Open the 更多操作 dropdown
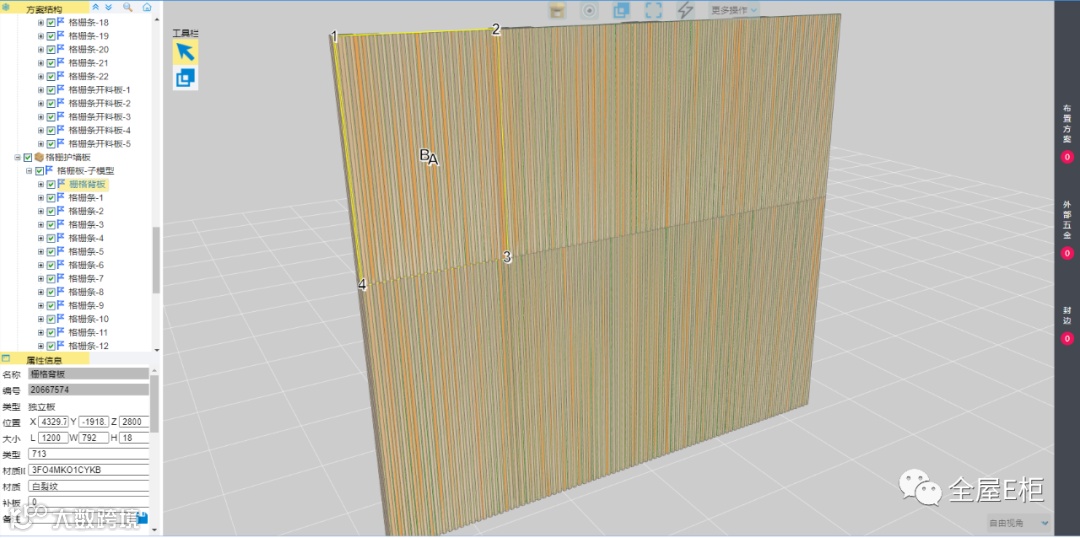The height and width of the screenshot is (538, 1080). 734,10
